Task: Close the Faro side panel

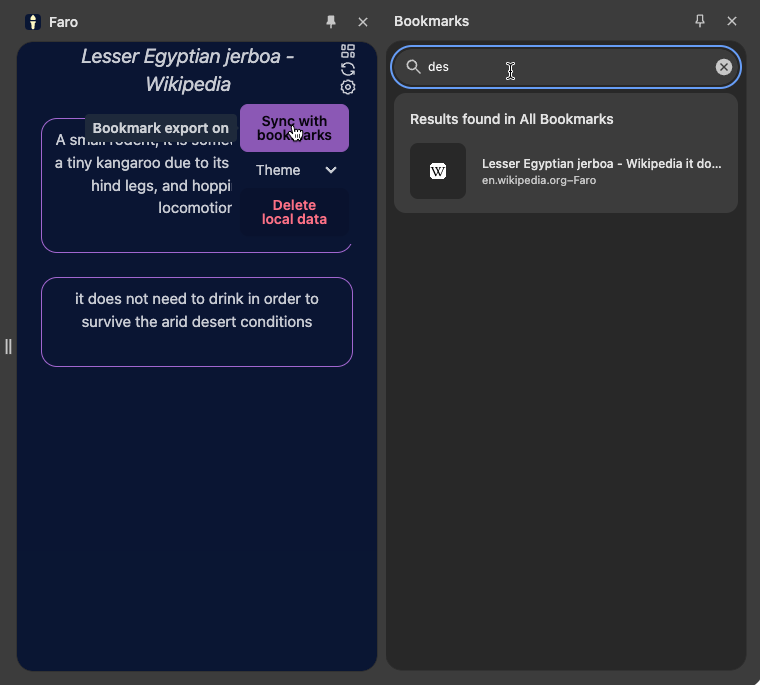Action: click(363, 22)
